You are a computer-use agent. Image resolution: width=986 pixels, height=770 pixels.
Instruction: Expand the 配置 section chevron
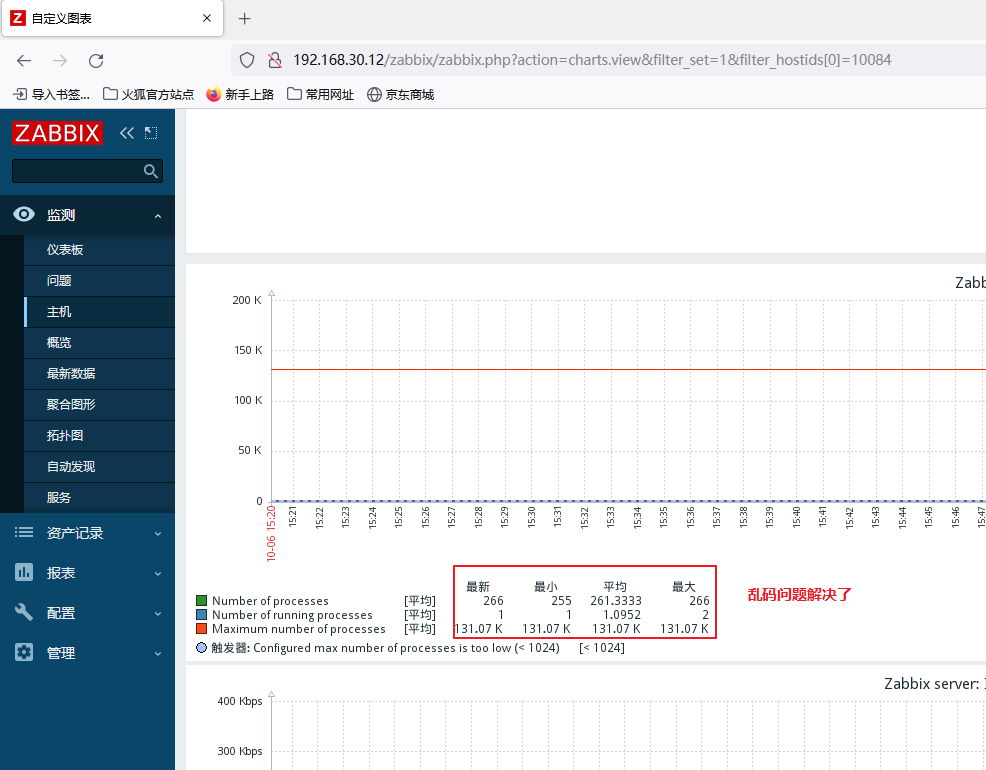158,613
